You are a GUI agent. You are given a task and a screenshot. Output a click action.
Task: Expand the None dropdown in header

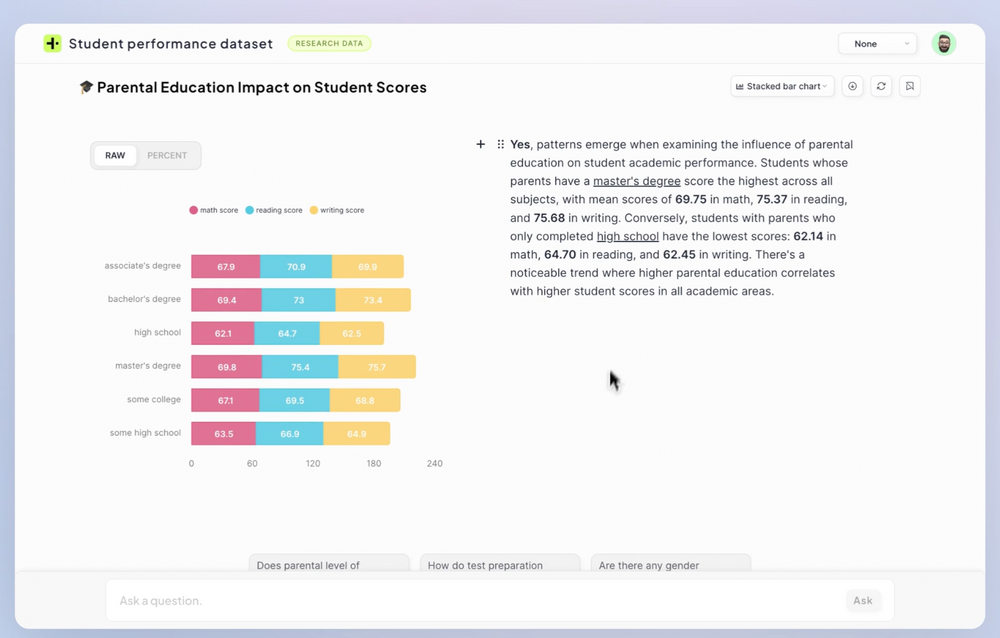tap(878, 43)
